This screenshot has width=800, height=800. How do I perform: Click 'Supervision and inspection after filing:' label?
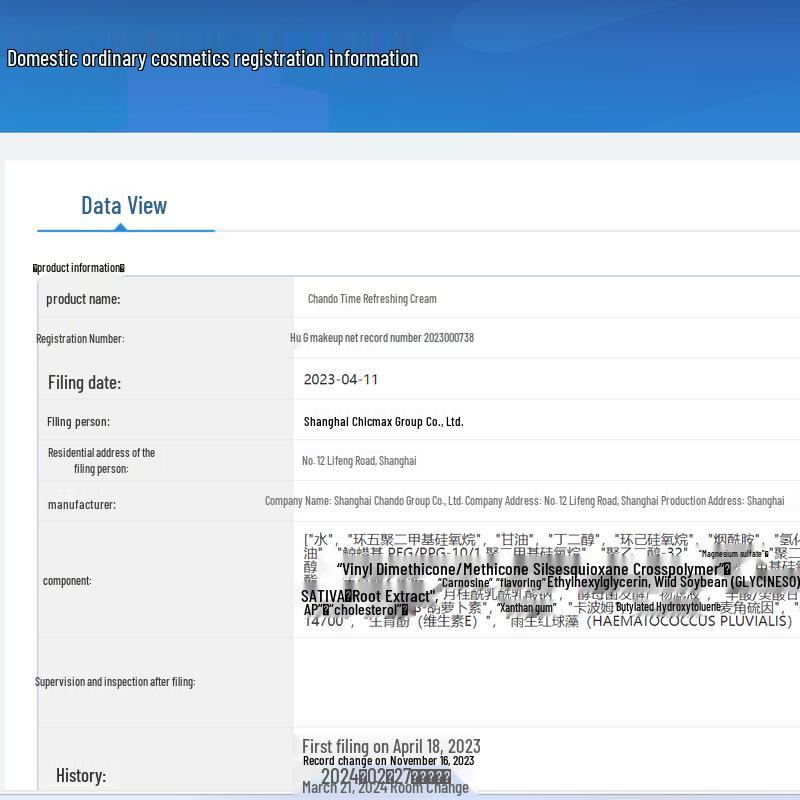point(115,682)
